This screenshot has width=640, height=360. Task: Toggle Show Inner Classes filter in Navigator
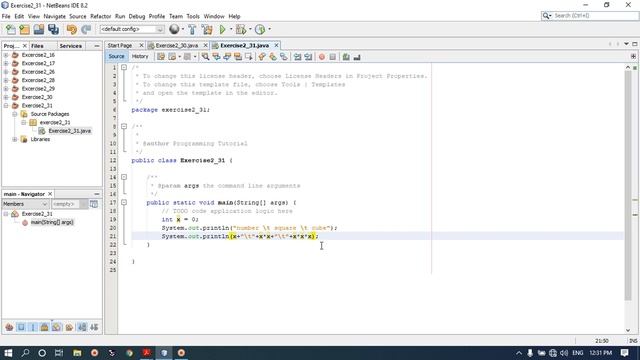(x=57, y=327)
